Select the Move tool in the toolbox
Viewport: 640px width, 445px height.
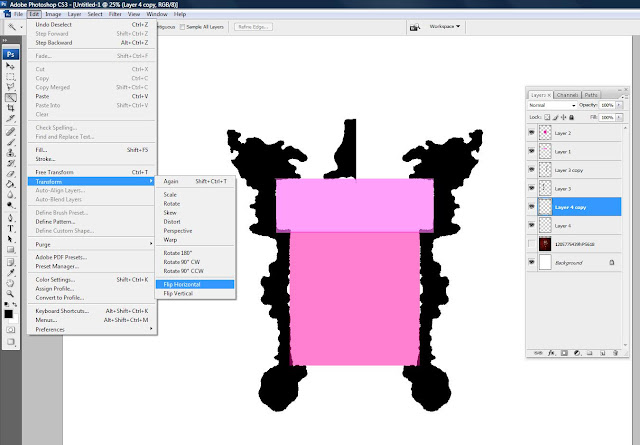11,66
